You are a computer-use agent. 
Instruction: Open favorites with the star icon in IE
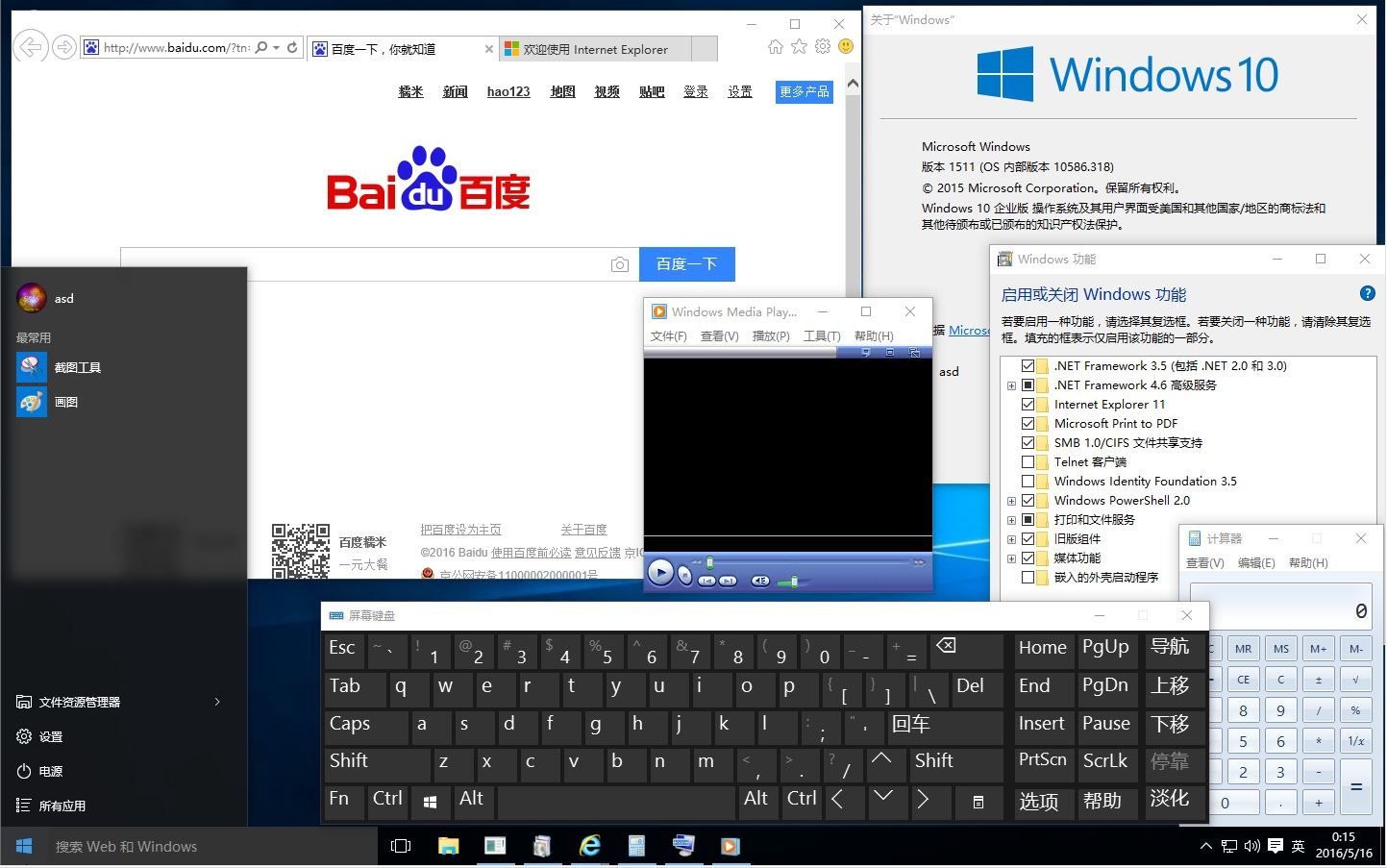799,46
